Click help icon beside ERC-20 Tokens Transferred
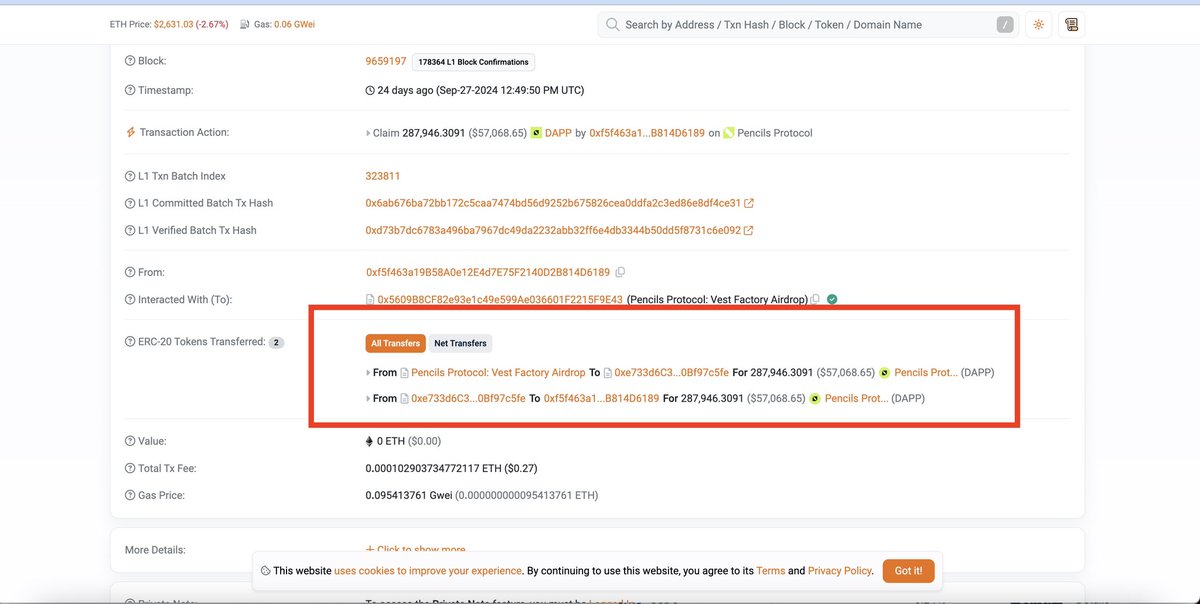Screen dimensions: 1200x604 point(130,342)
